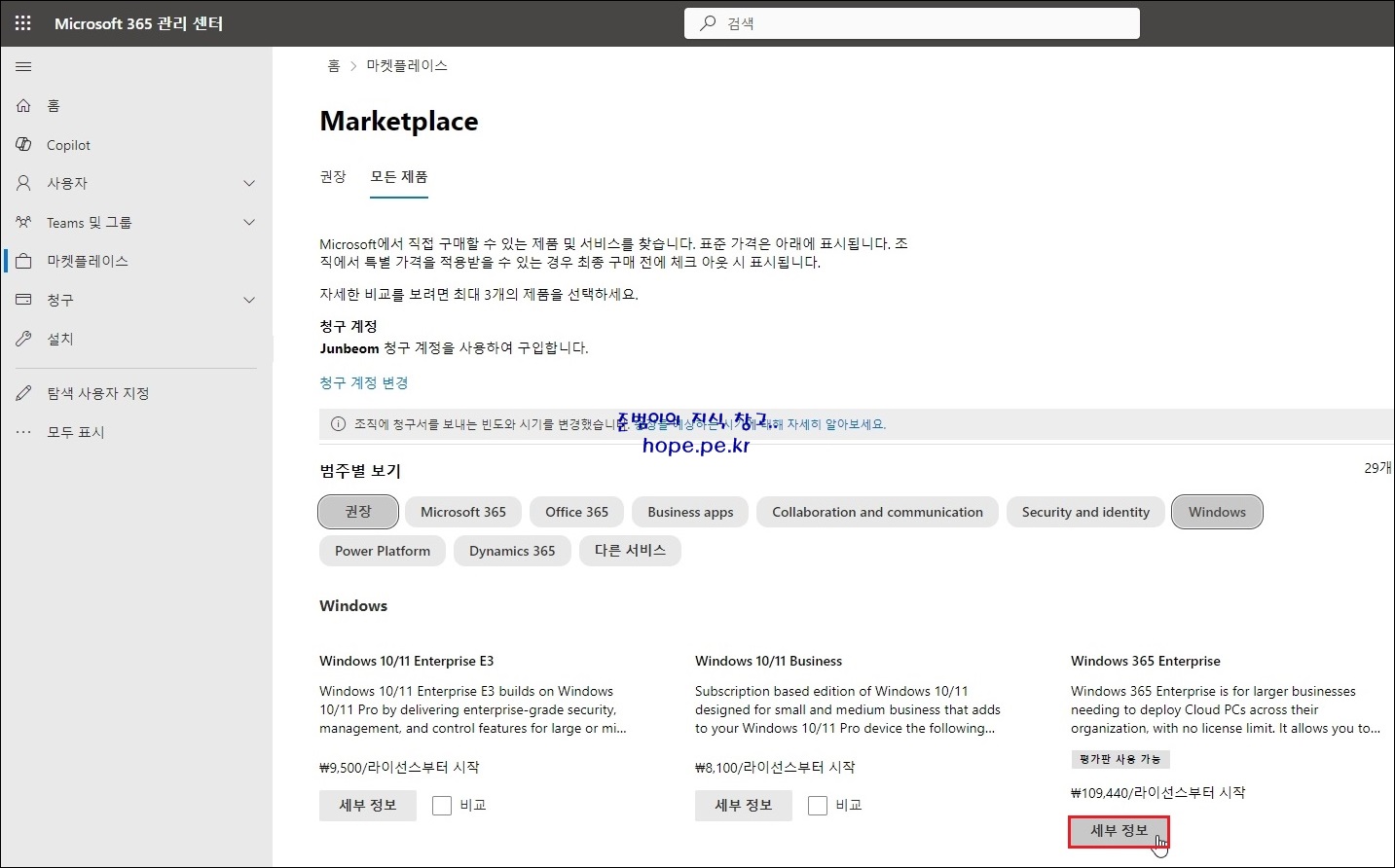Expand the 사용자 sidebar section chevron
Image resolution: width=1395 pixels, height=868 pixels.
(249, 183)
